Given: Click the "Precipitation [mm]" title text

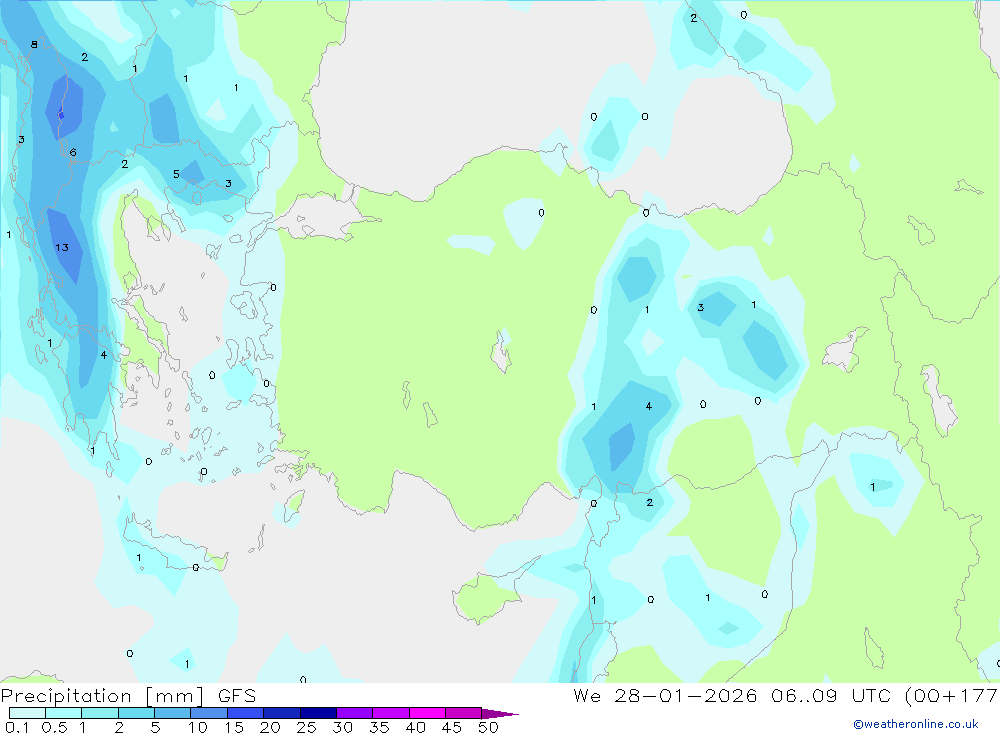Looking at the screenshot, I should pos(103,695).
